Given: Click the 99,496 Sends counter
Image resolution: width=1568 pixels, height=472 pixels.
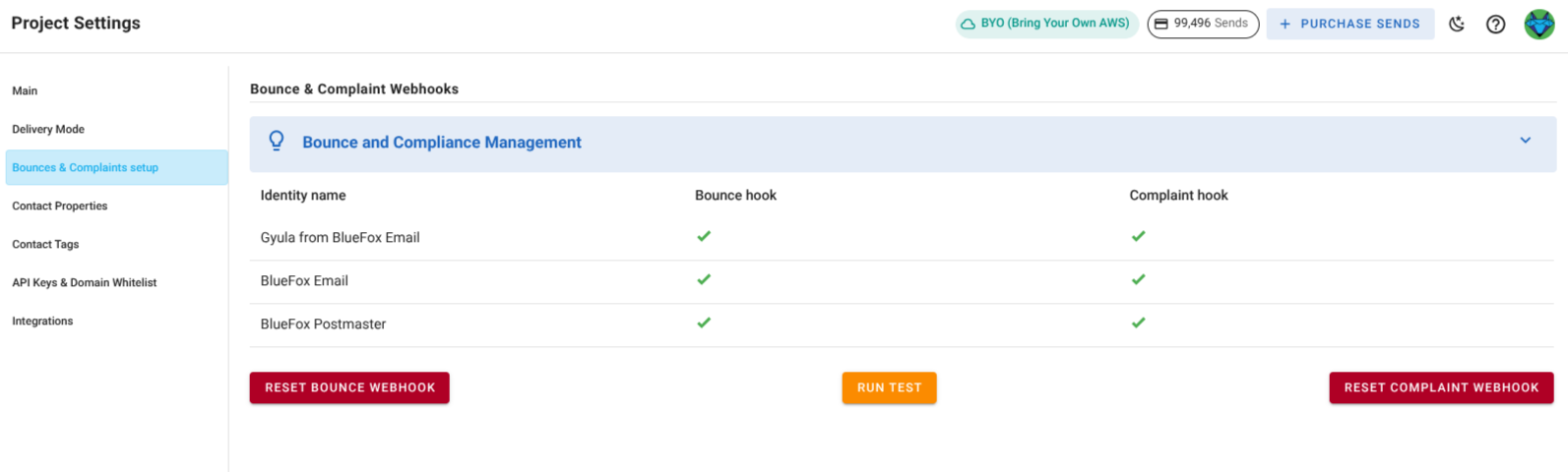Looking at the screenshot, I should 1203,24.
